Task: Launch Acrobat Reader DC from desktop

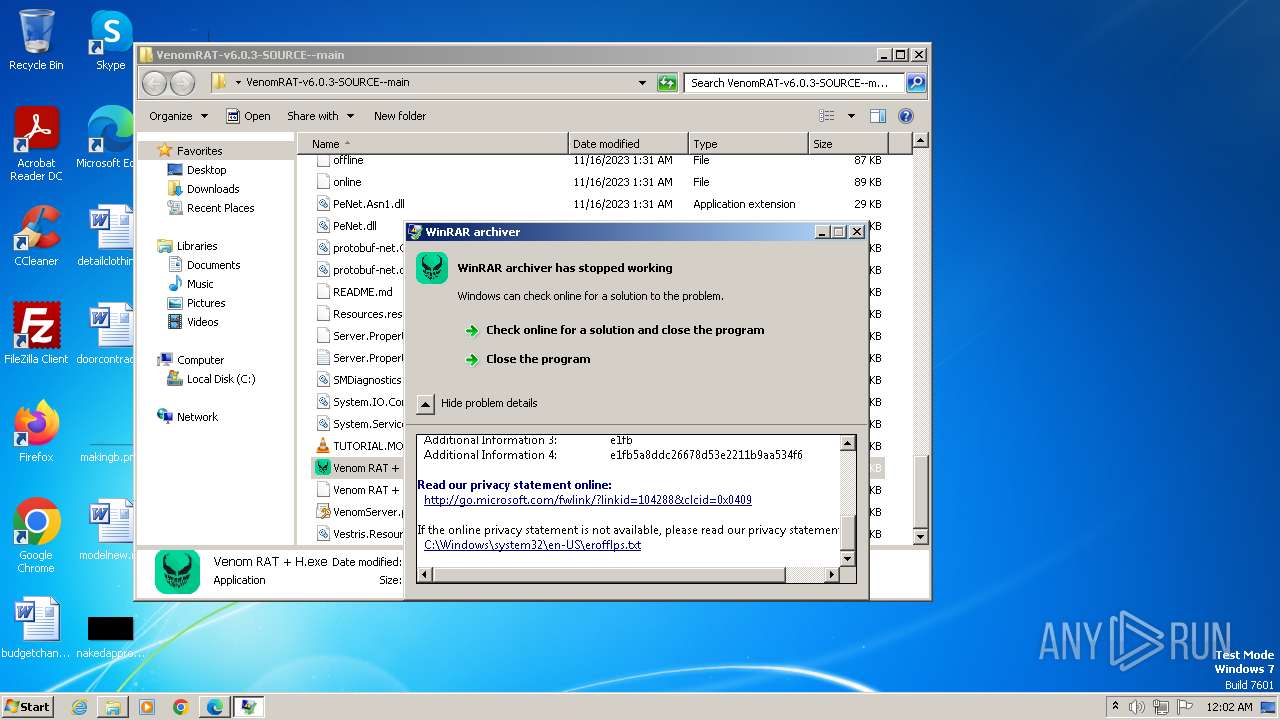Action: [x=36, y=144]
